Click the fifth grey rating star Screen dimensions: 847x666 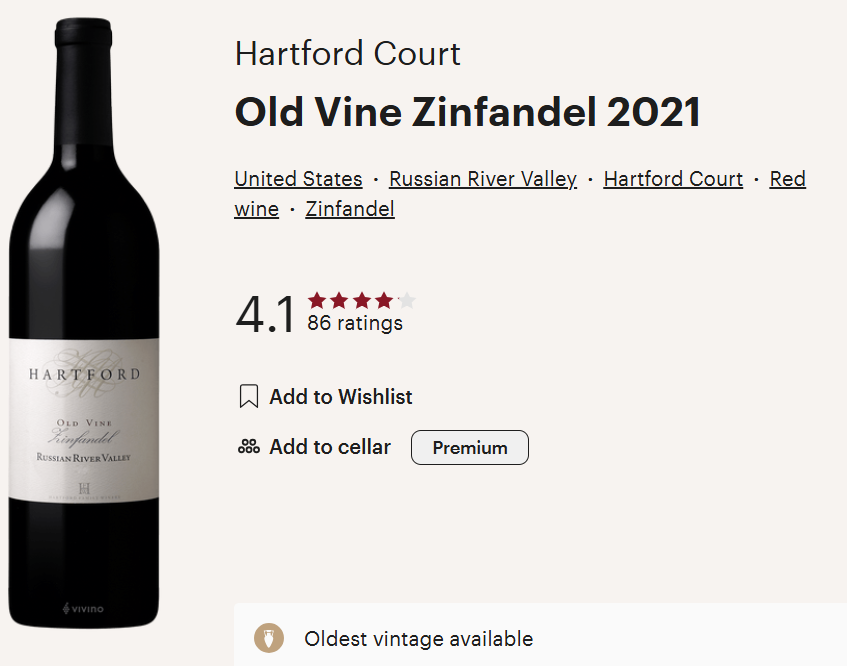pyautogui.click(x=407, y=300)
